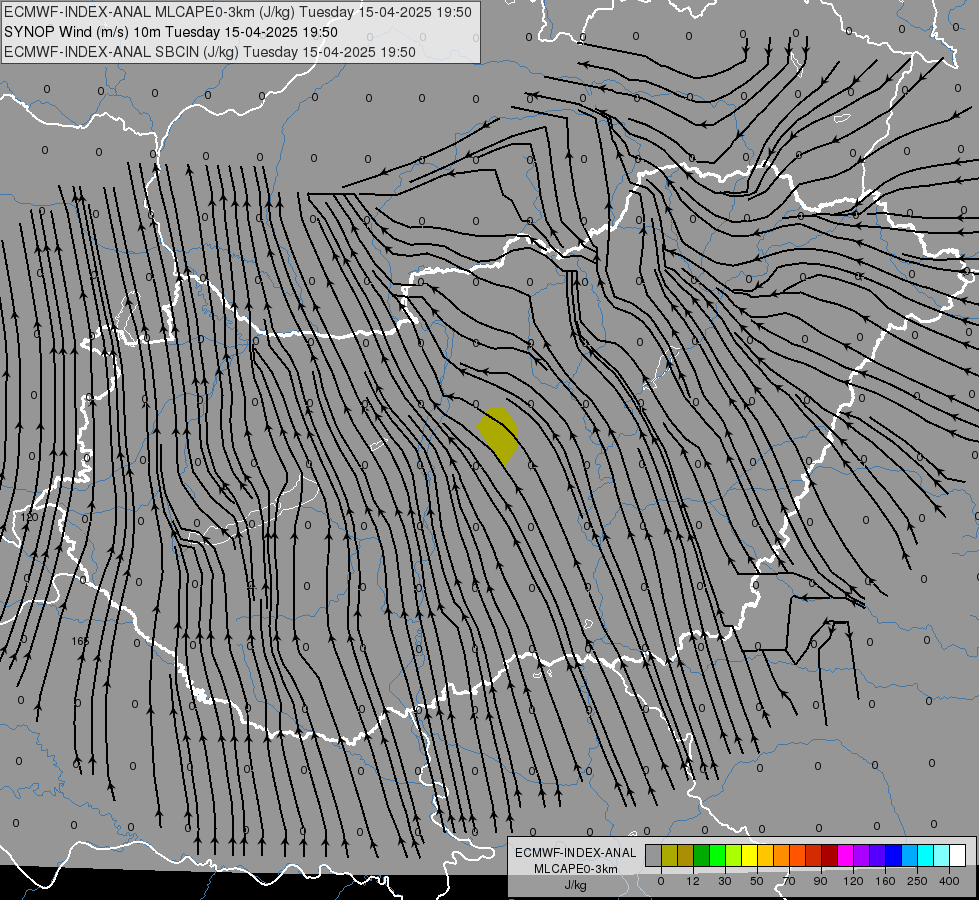Click the legend tick label 120

click(853, 881)
